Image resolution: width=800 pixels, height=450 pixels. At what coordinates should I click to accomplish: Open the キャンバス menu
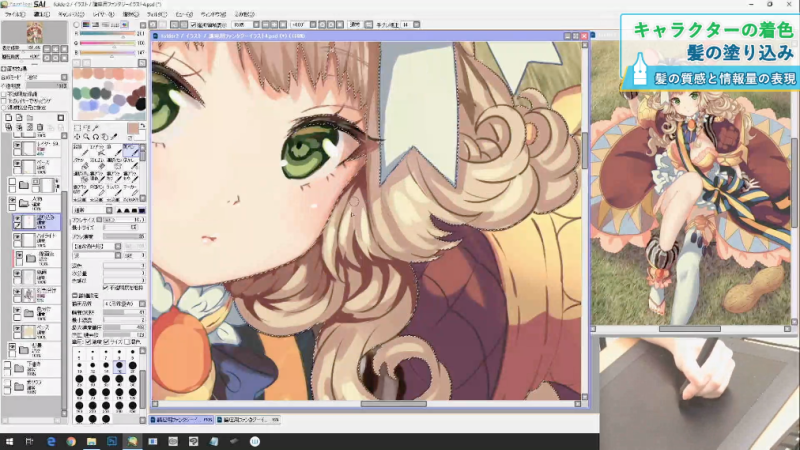pyautogui.click(x=71, y=14)
